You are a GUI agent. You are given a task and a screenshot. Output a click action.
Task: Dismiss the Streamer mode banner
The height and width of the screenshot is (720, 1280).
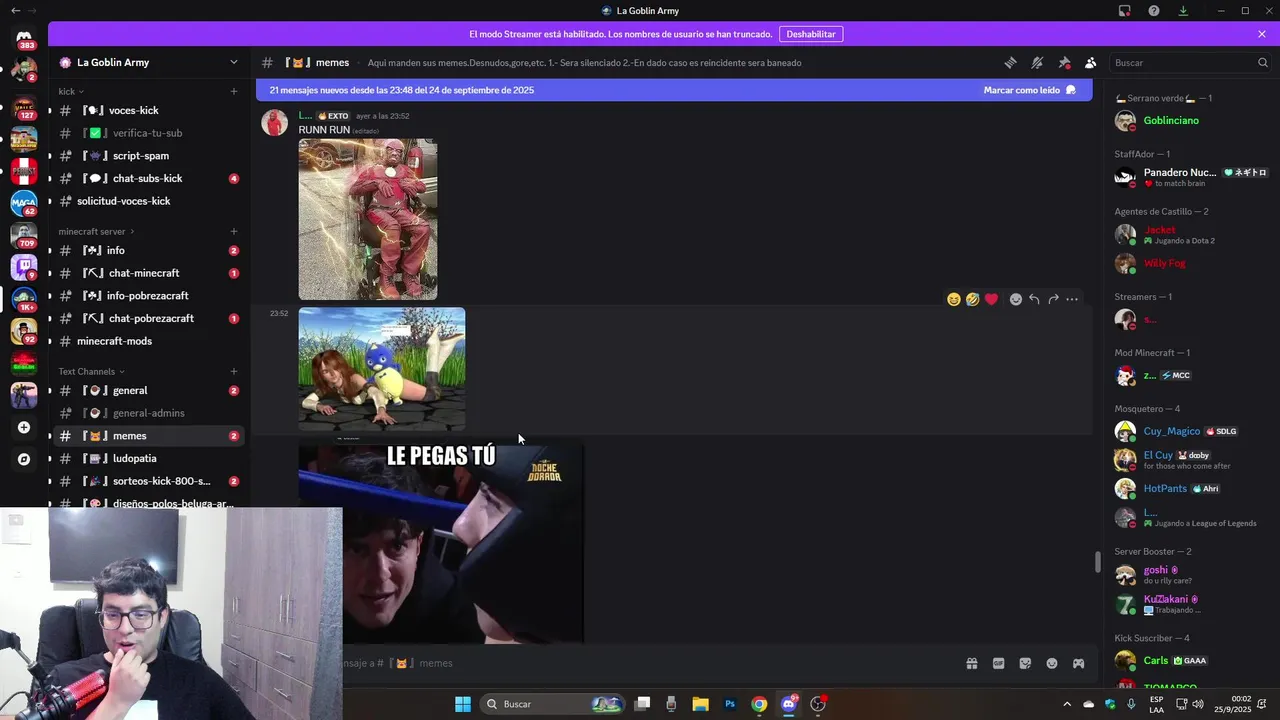tap(1262, 34)
